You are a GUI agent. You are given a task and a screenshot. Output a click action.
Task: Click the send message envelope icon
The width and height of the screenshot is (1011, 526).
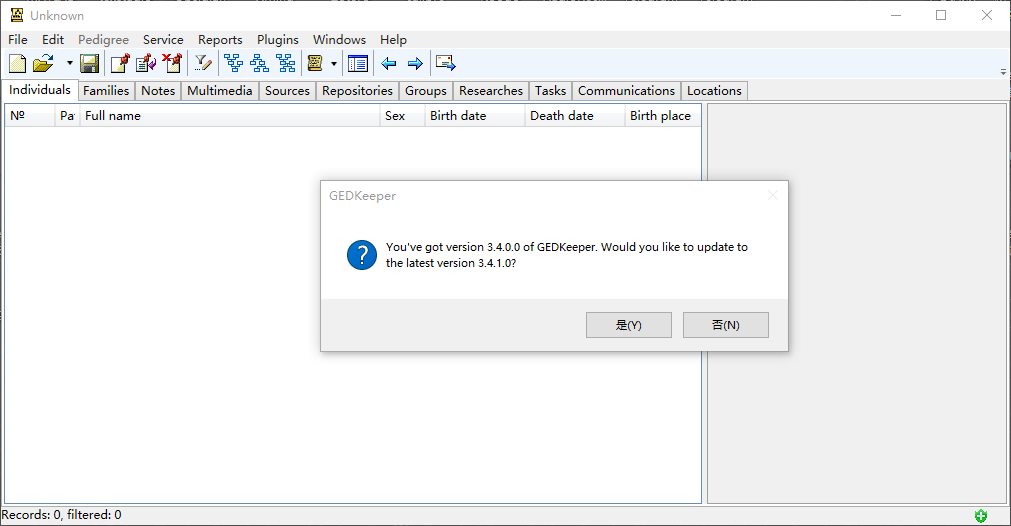pos(446,63)
